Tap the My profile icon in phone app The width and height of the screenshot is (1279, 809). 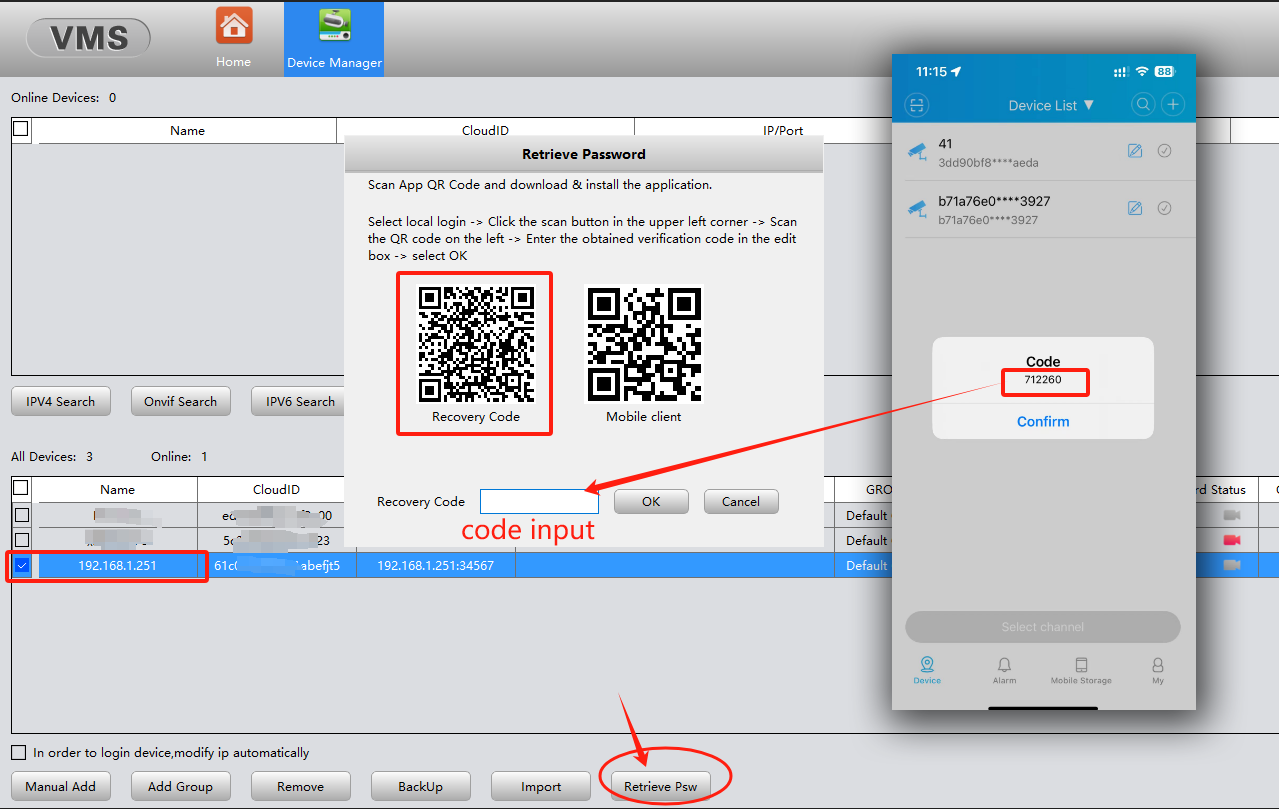1158,665
